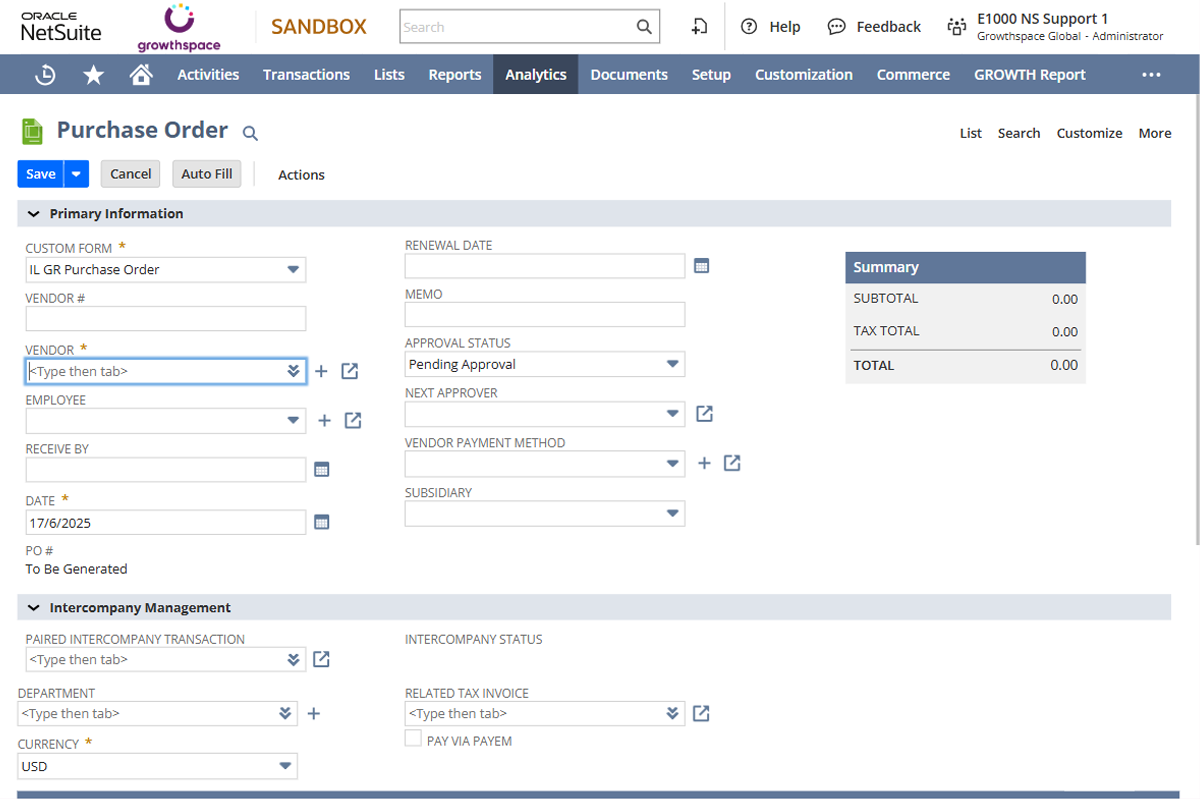This screenshot has height=799, width=1200.
Task: Open the Approval Status dropdown
Action: tap(673, 364)
